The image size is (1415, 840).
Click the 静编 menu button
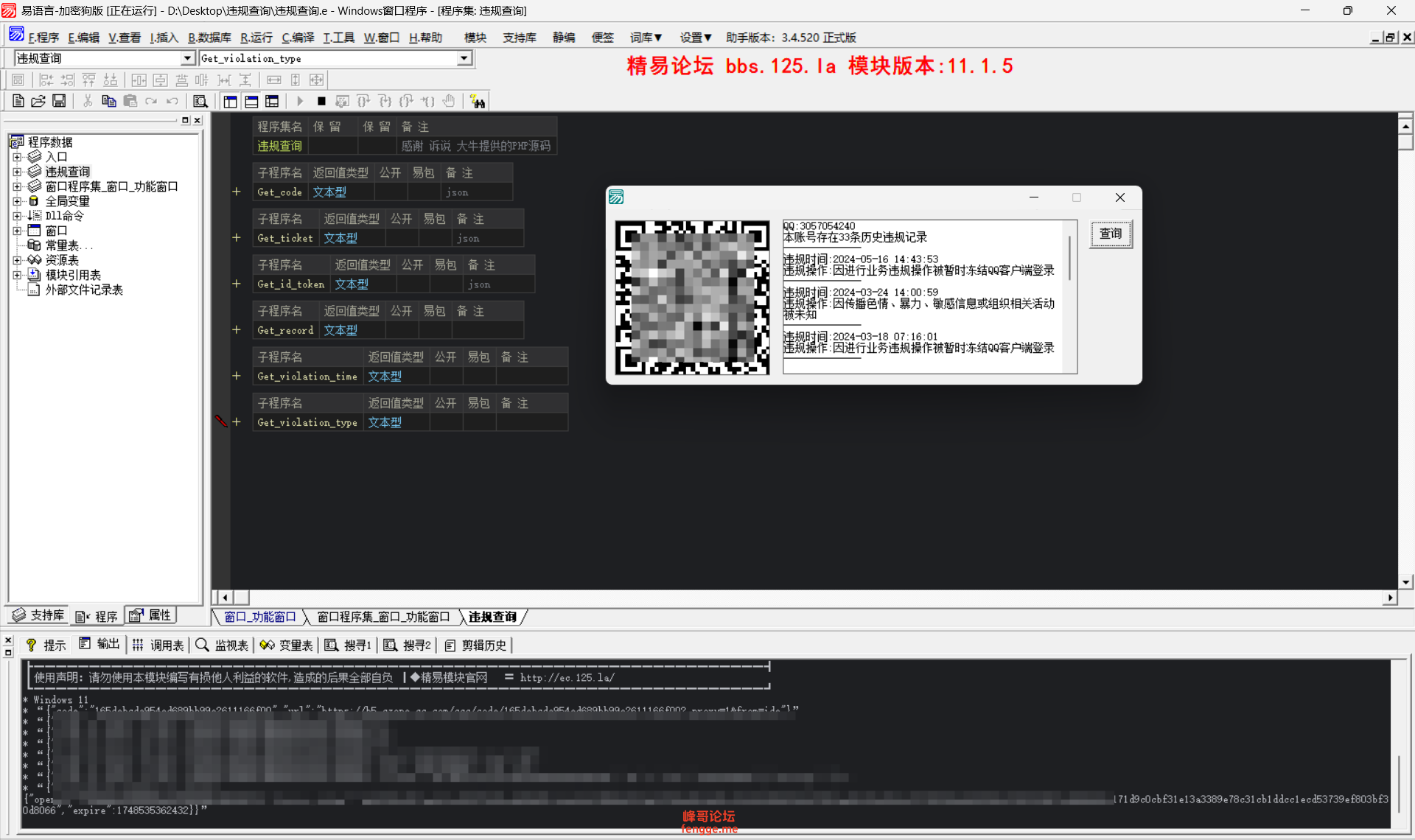(564, 38)
